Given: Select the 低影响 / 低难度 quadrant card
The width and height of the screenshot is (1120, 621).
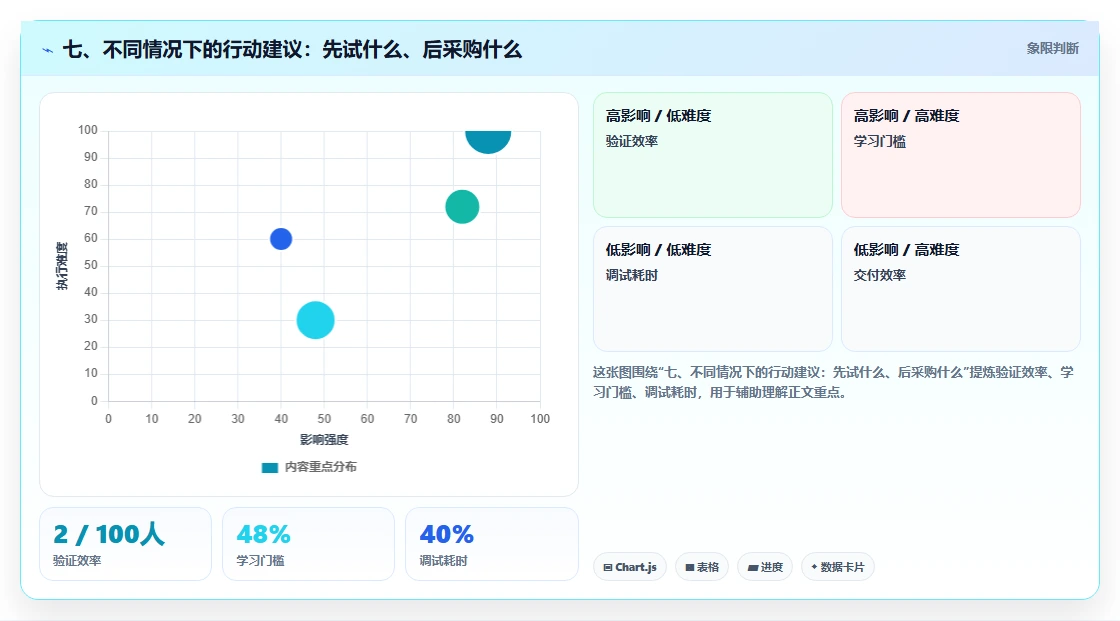Looking at the screenshot, I should click(x=713, y=289).
